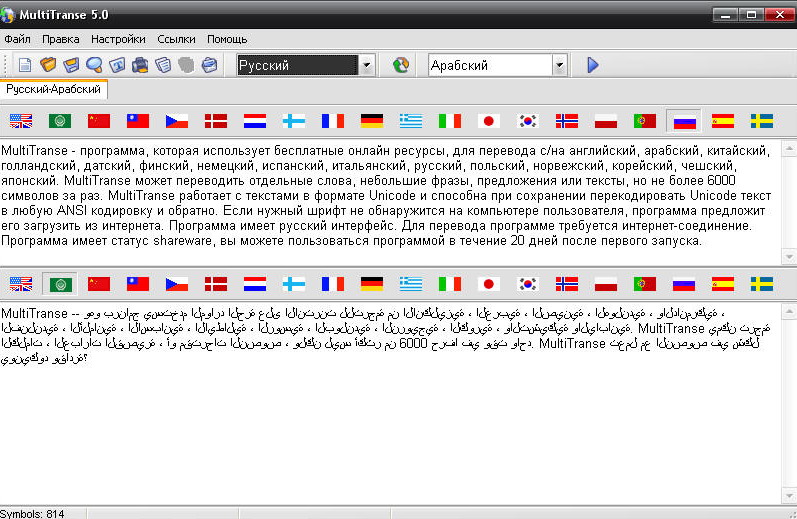The image size is (797, 519).
Task: Click highlighted Arabic flag in lower row
Action: pos(60,284)
